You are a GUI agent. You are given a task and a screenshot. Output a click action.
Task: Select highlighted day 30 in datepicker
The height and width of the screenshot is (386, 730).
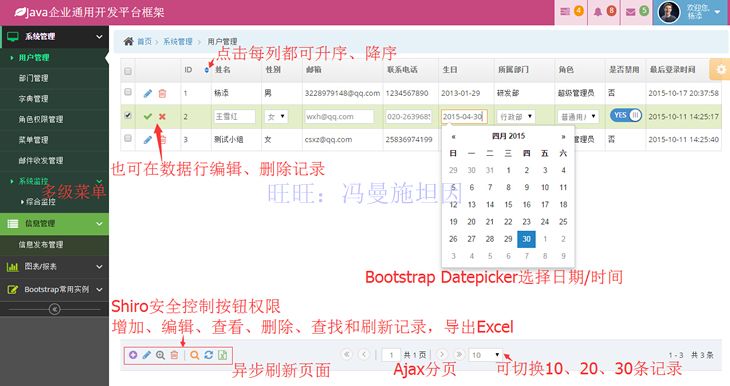tap(526, 239)
